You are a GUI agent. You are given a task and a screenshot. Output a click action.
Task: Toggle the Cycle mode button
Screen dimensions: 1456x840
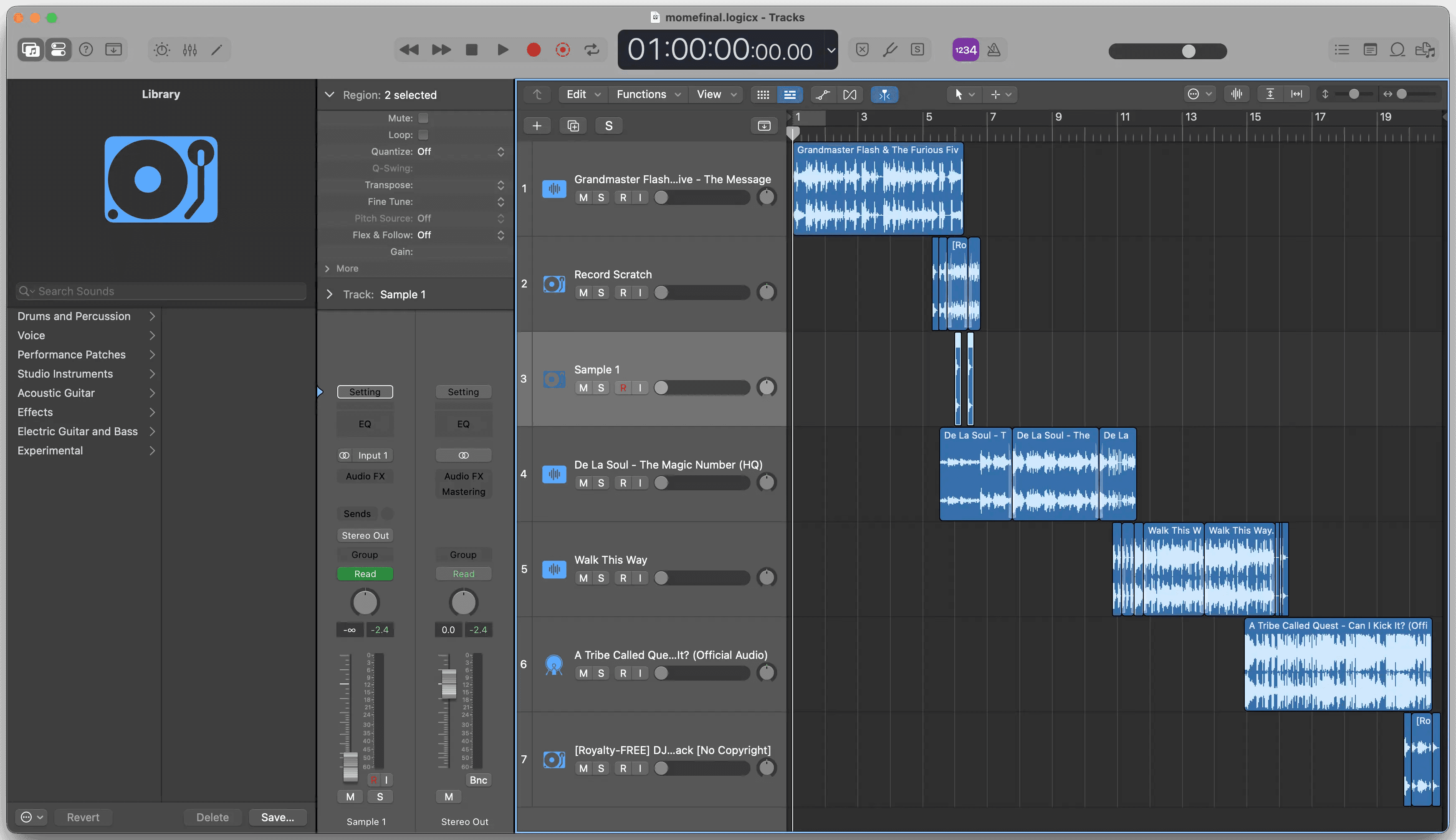(x=591, y=50)
